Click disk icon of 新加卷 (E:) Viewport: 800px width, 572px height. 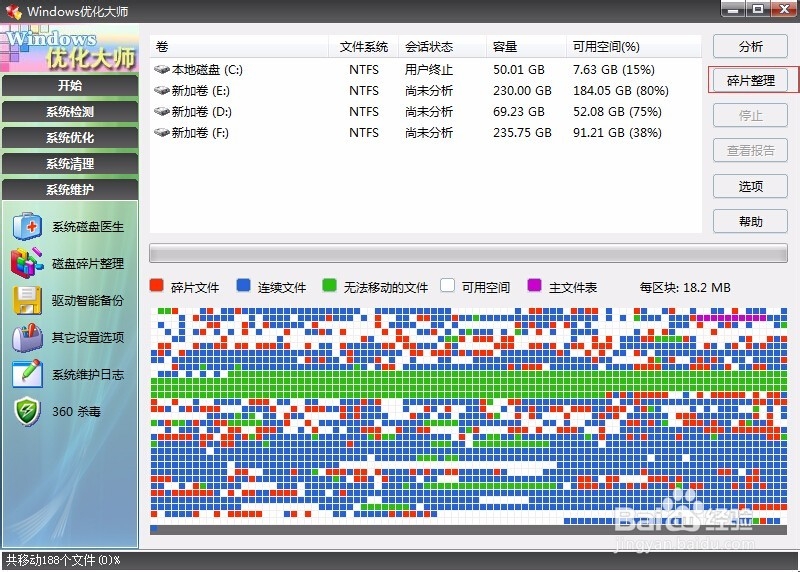coord(162,90)
